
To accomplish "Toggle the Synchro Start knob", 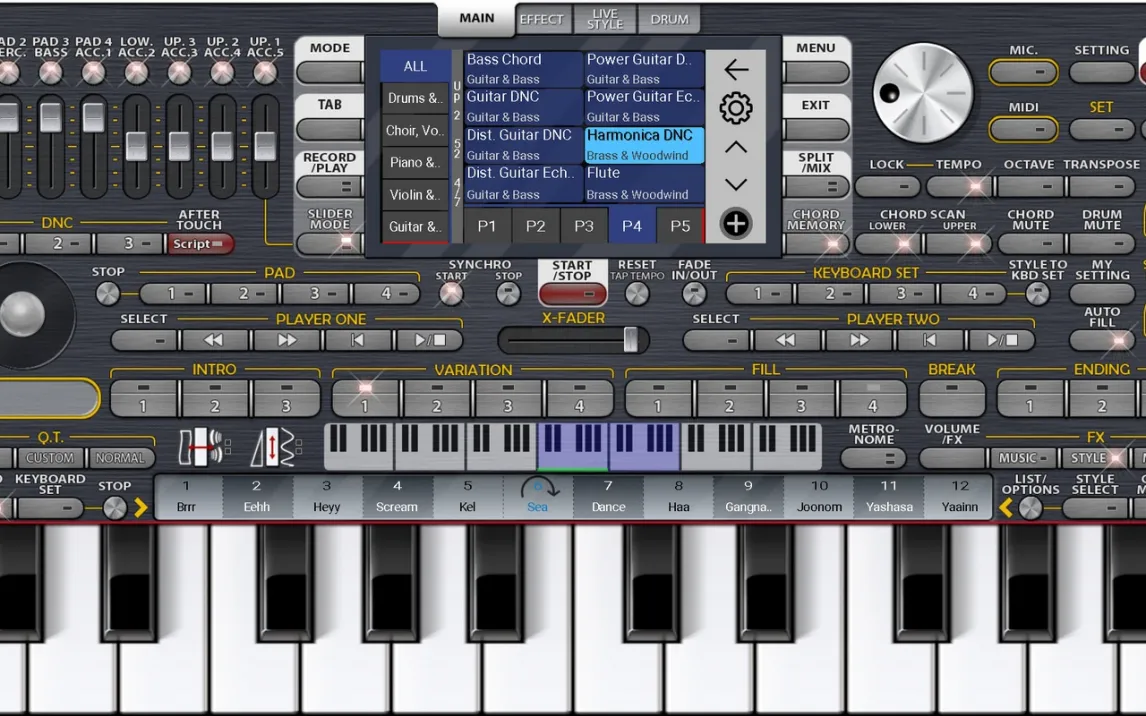I will [452, 294].
